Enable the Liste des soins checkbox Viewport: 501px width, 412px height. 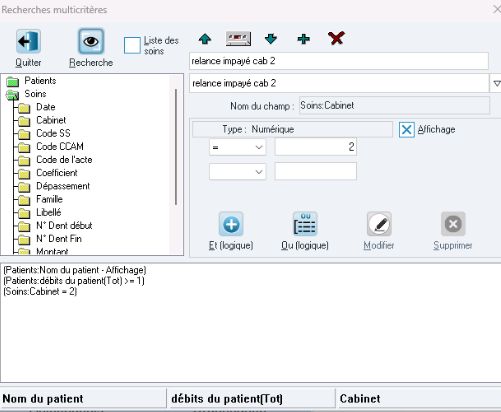click(132, 45)
